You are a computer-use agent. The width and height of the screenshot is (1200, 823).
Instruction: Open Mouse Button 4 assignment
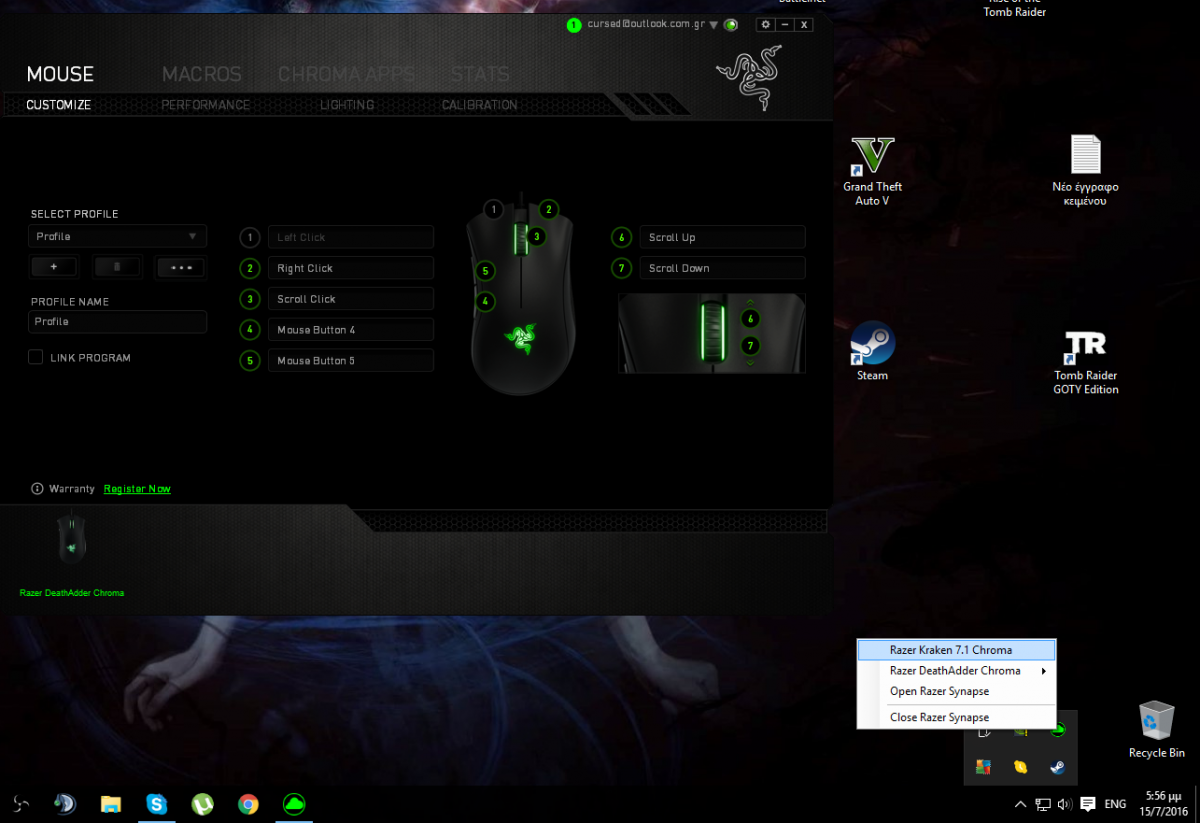click(350, 330)
